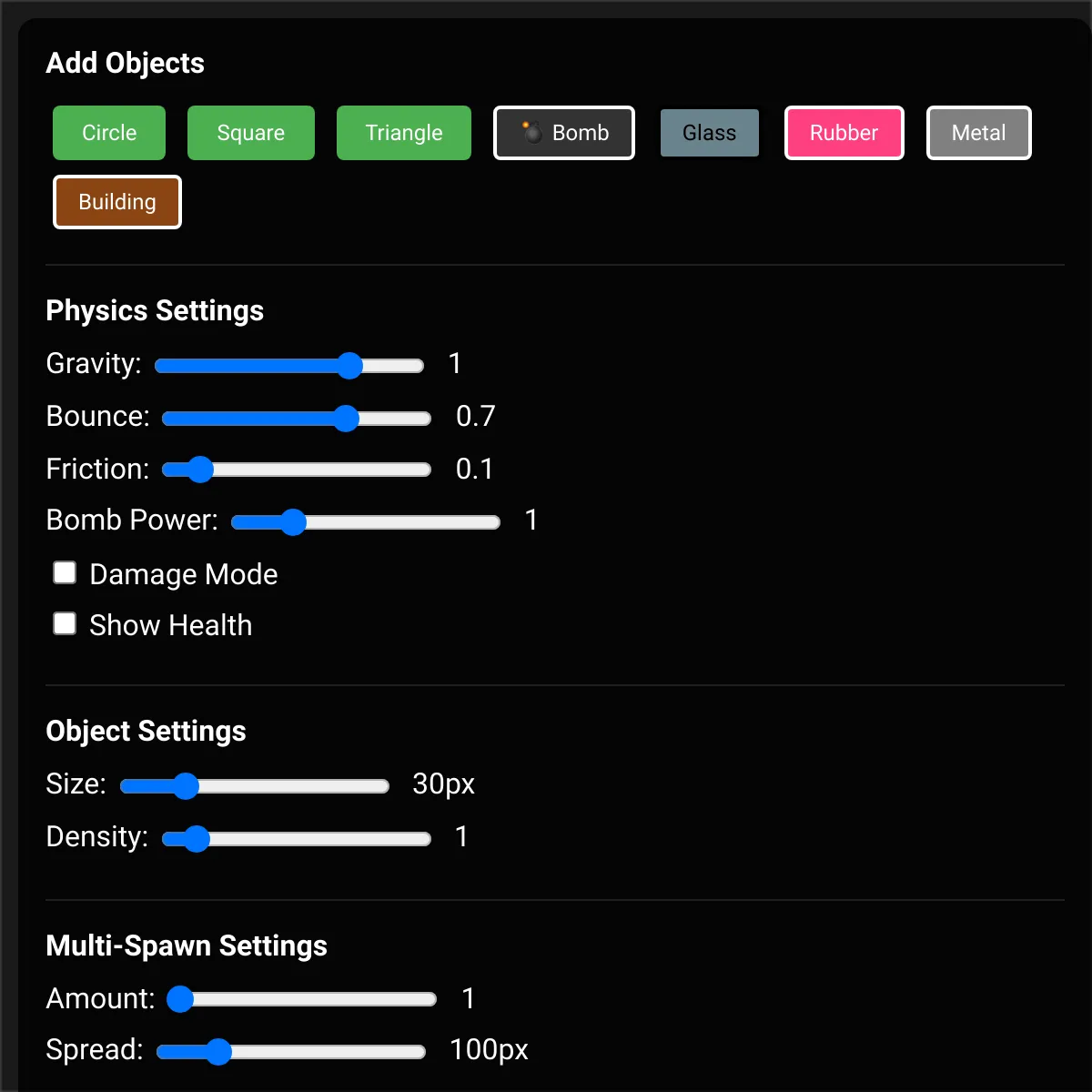1092x1092 pixels.
Task: Toggle the Show Health checkbox
Action: pyautogui.click(x=65, y=623)
